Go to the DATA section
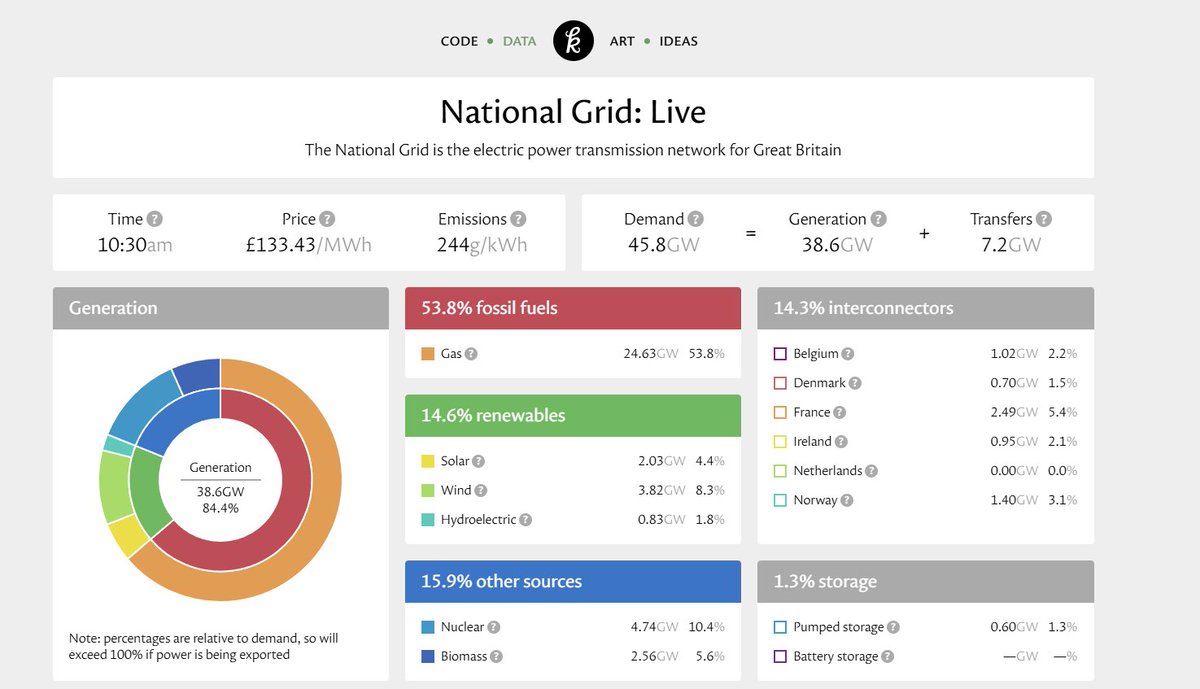Image resolution: width=1200 pixels, height=689 pixels. [519, 41]
